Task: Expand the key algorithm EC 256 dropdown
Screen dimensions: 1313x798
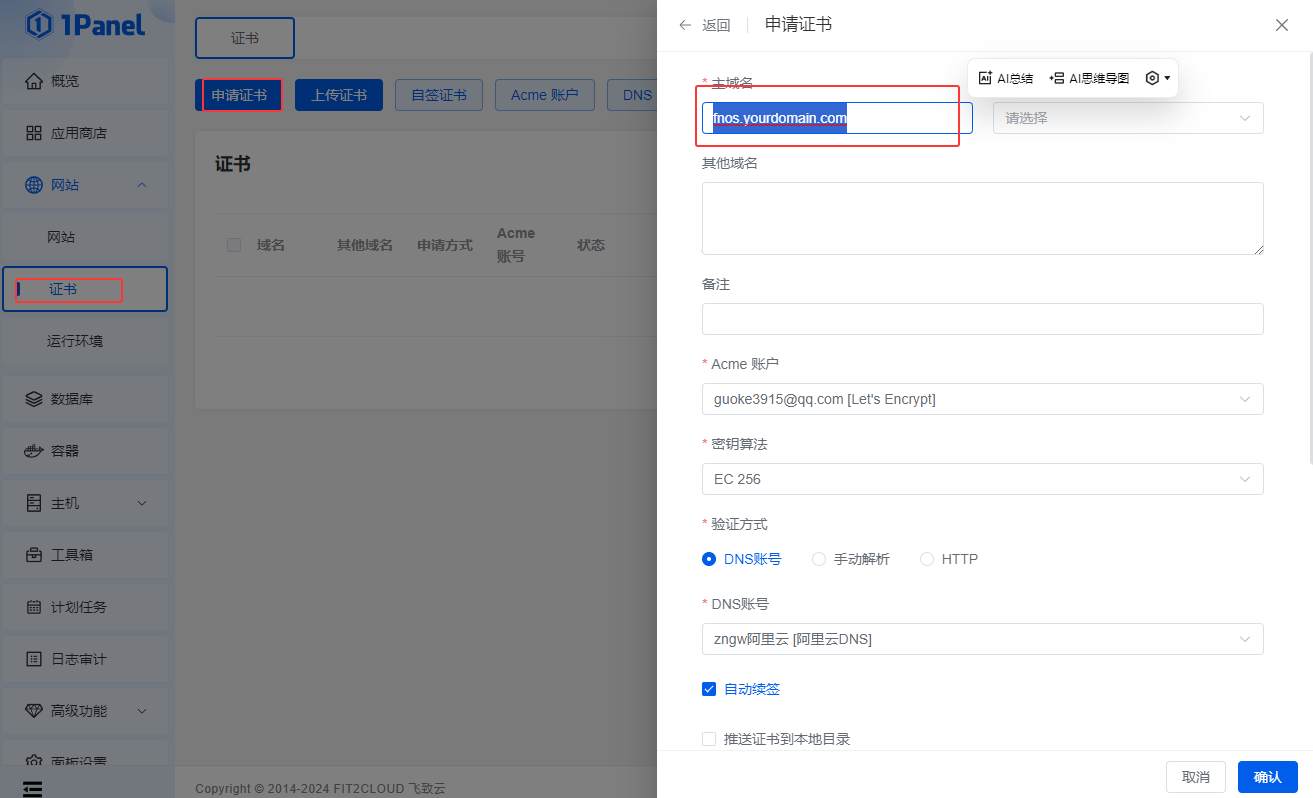Action: pos(982,479)
